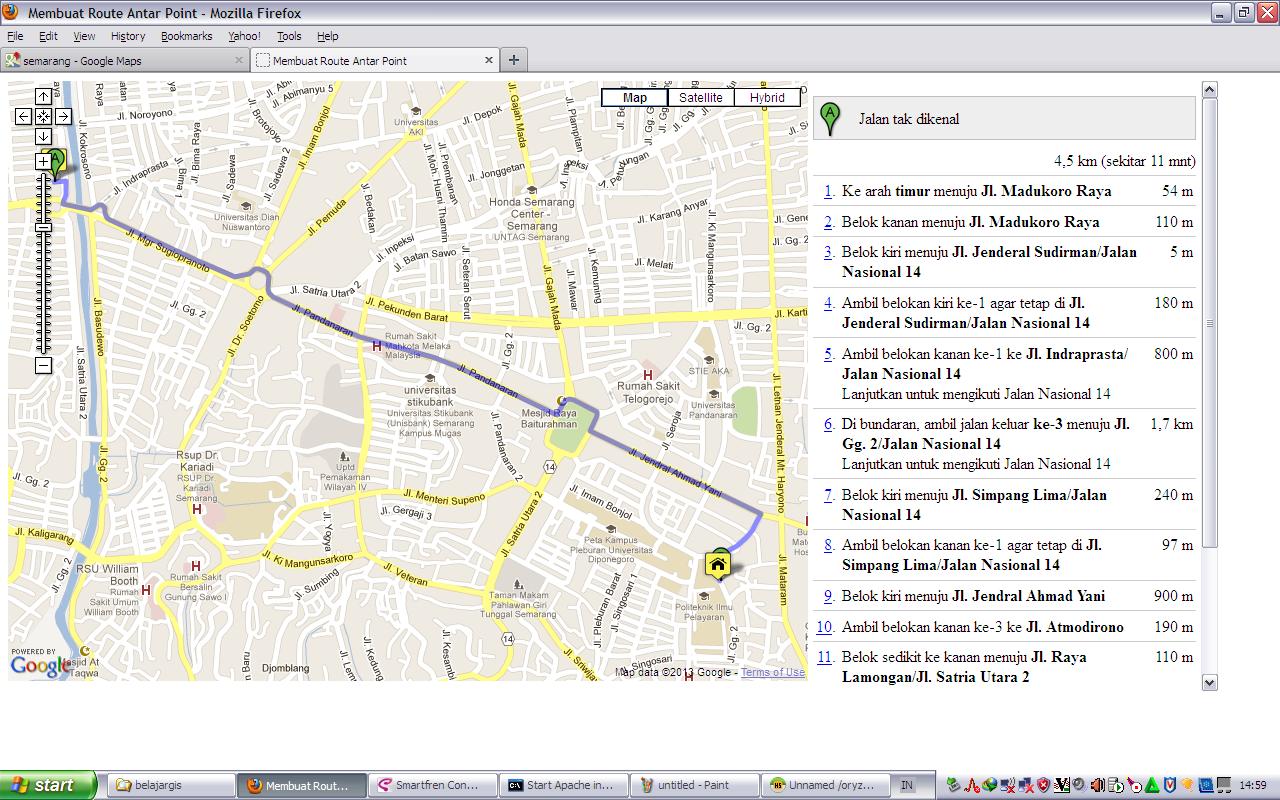Screen dimensions: 1280x800
Task: Open the Terms of Use link
Action: [772, 672]
